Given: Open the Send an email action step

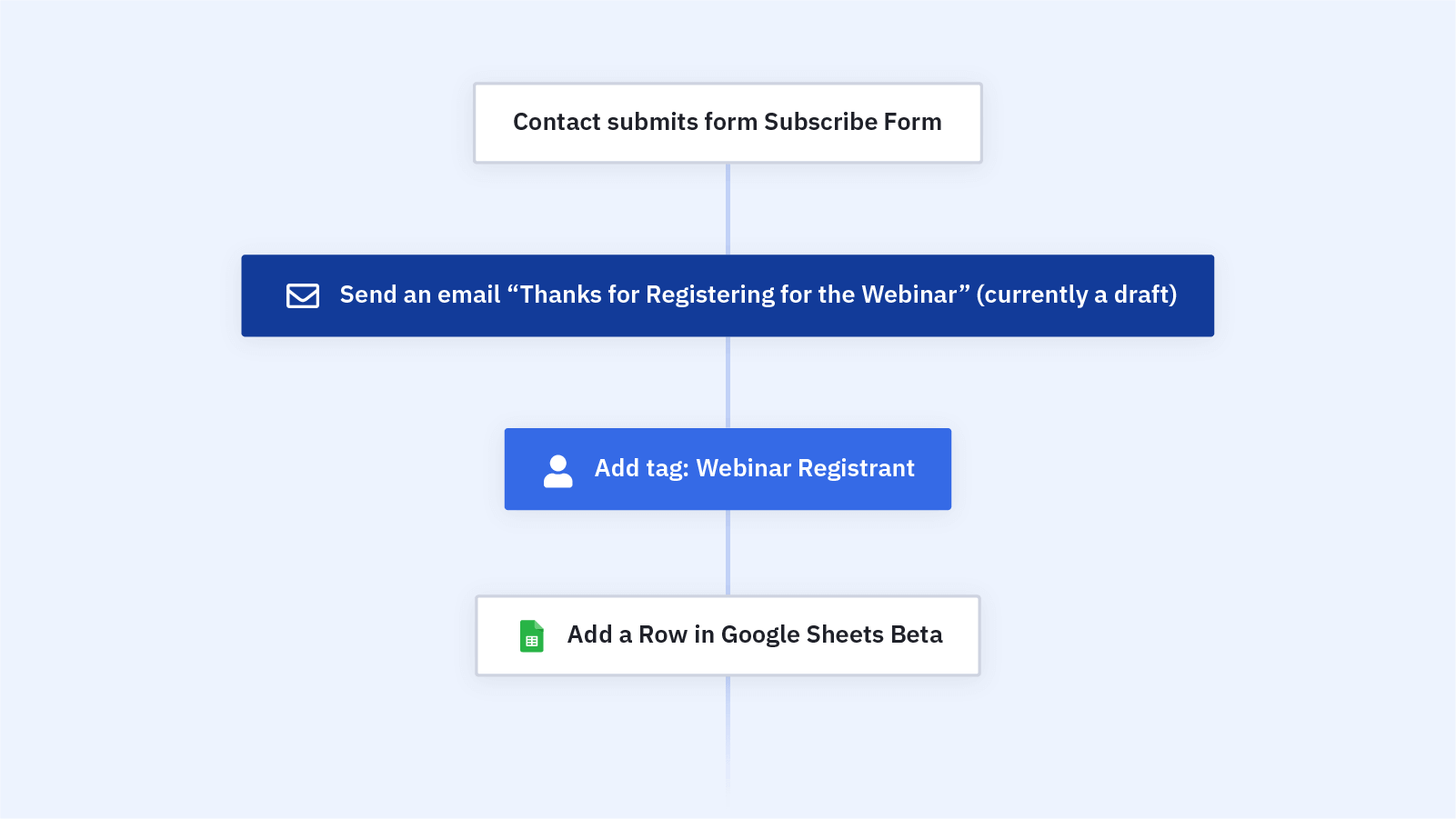Looking at the screenshot, I should coord(728,295).
